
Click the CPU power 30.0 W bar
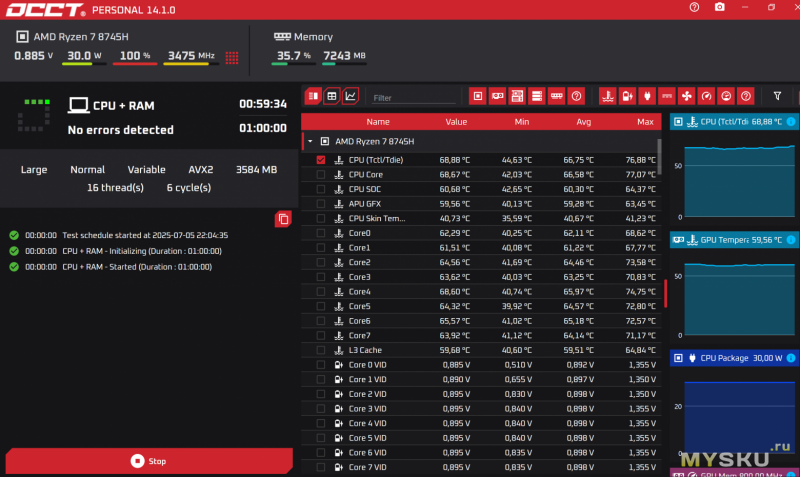click(x=84, y=64)
